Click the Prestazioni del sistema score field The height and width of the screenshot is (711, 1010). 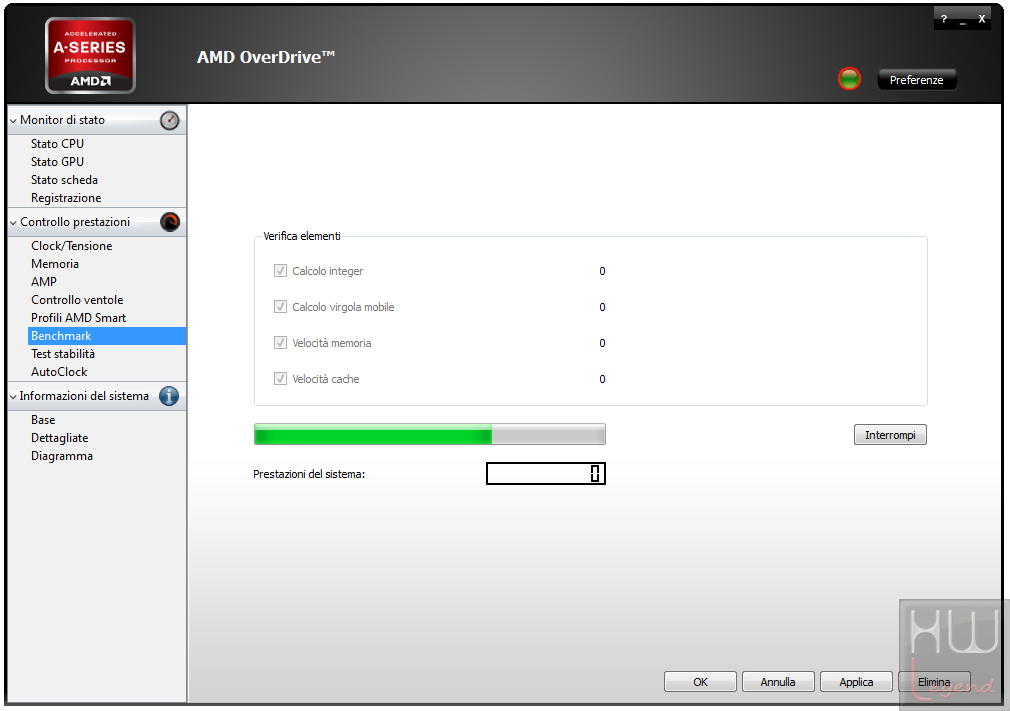[x=546, y=473]
